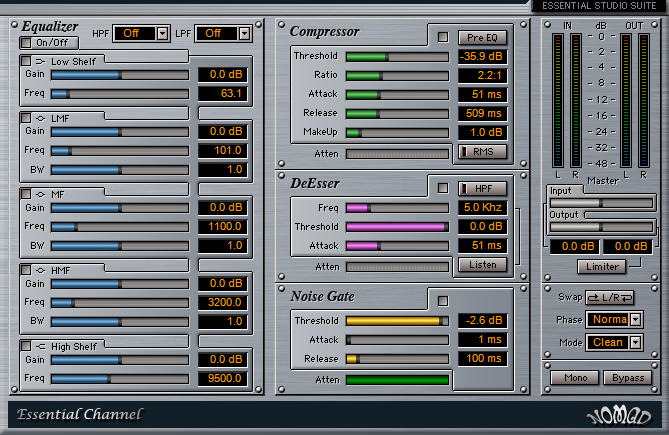Screen dimensions: 669x435
Task: Click the High Shelf filter shape icon
Action: (x=40, y=346)
